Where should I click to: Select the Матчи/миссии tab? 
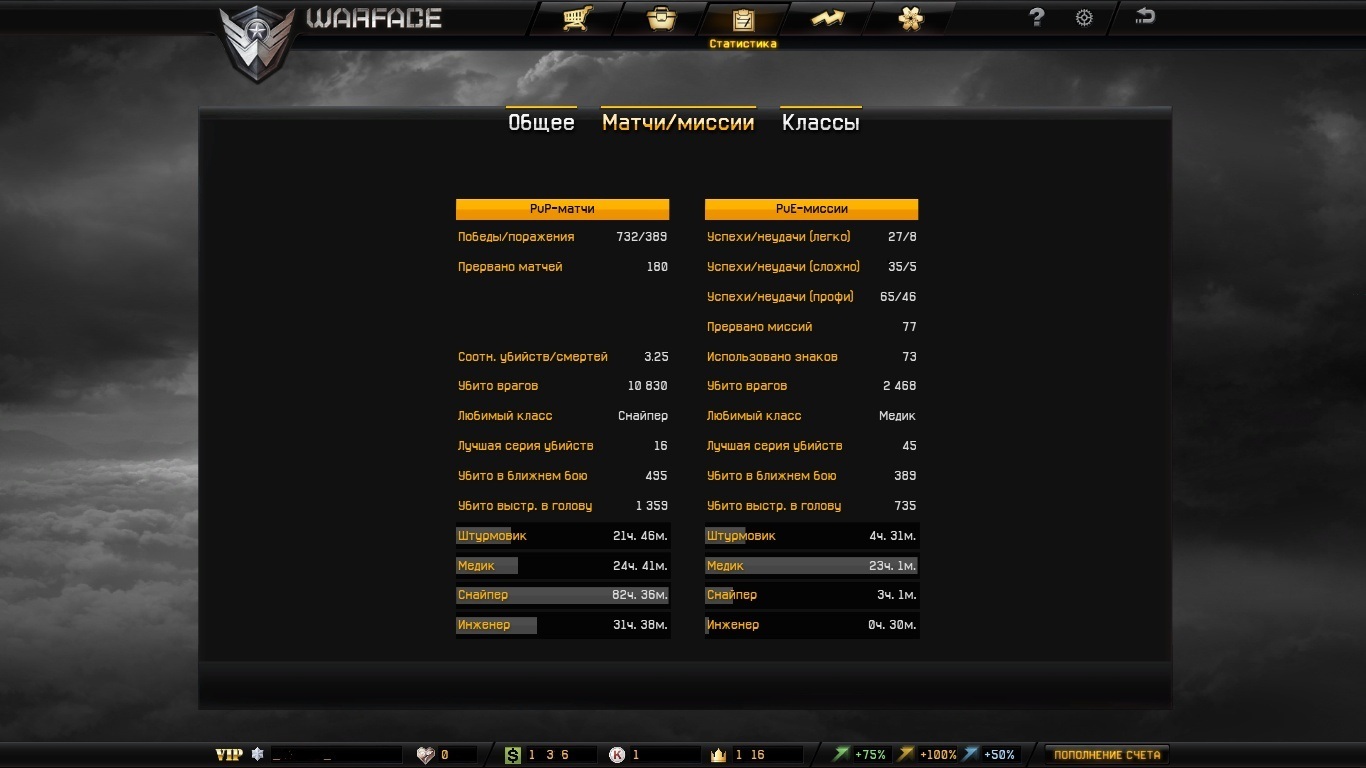click(678, 122)
